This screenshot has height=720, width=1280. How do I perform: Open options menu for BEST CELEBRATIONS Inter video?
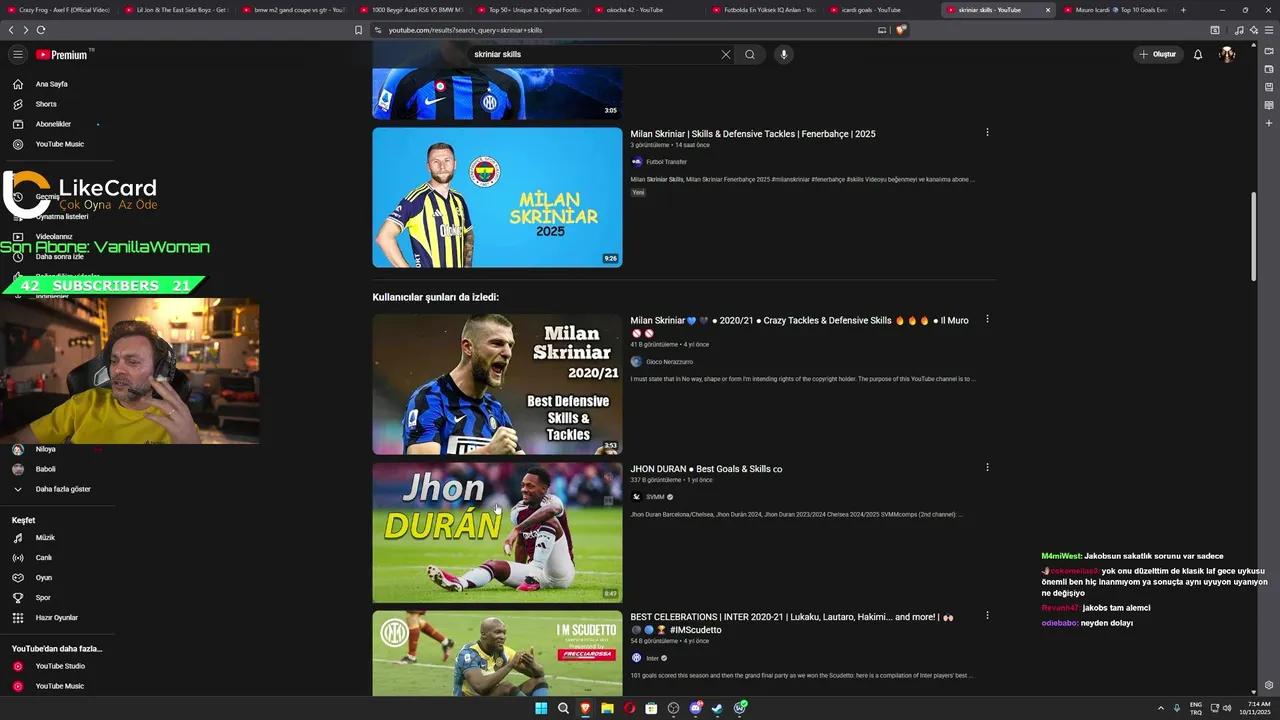(987, 615)
